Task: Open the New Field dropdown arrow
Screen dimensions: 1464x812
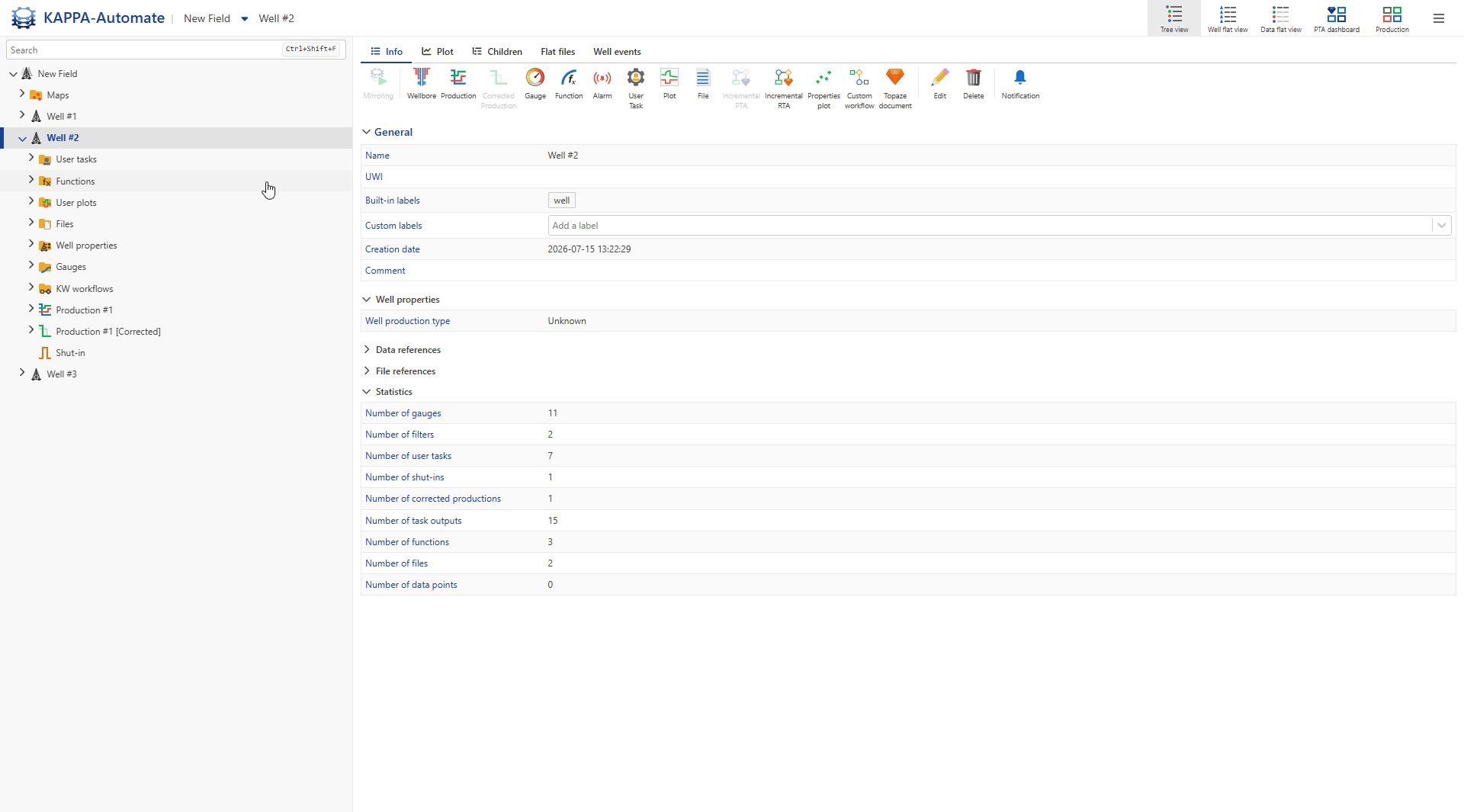Action: [244, 19]
